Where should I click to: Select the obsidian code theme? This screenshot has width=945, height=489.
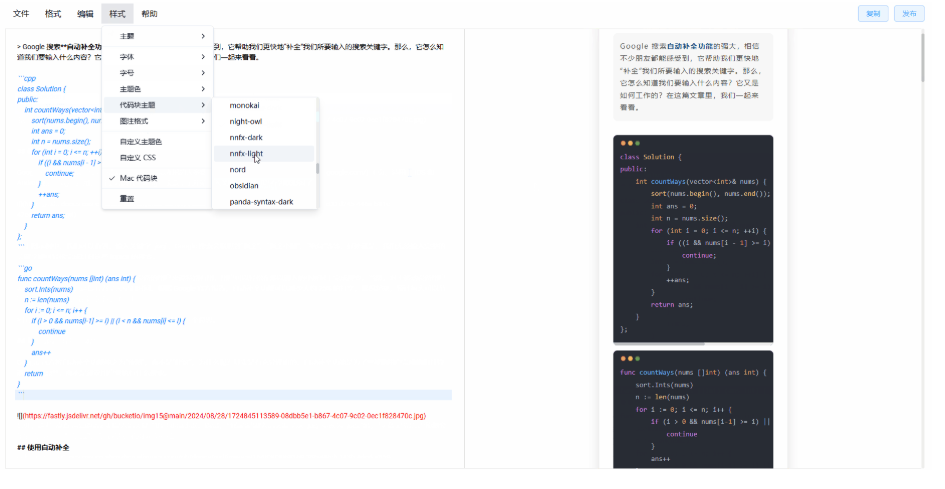point(264,186)
